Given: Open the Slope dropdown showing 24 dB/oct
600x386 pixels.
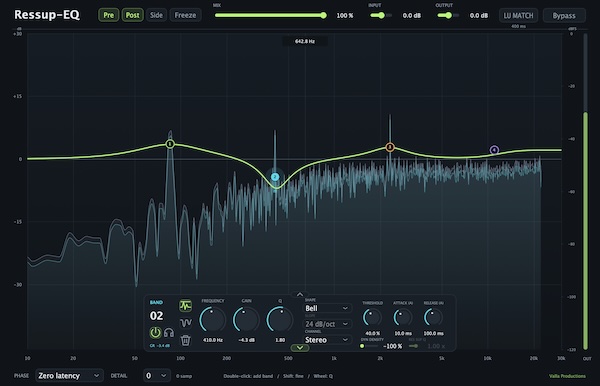Looking at the screenshot, I should tap(327, 324).
